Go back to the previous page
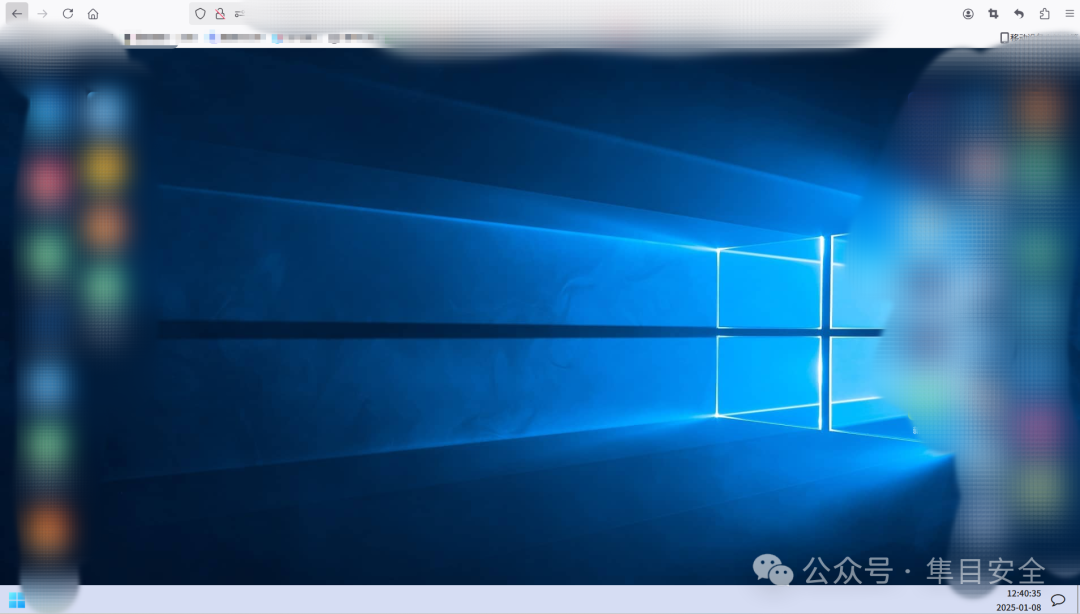 (x=17, y=14)
